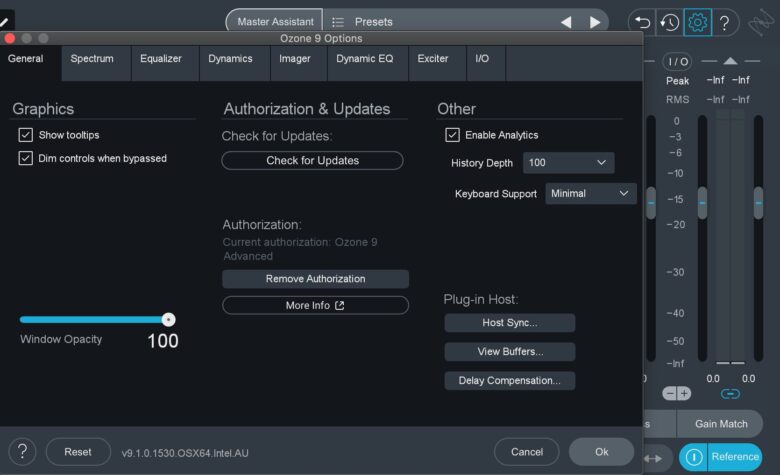Click the triangle above output meters
This screenshot has width=780, height=475.
coord(730,61)
